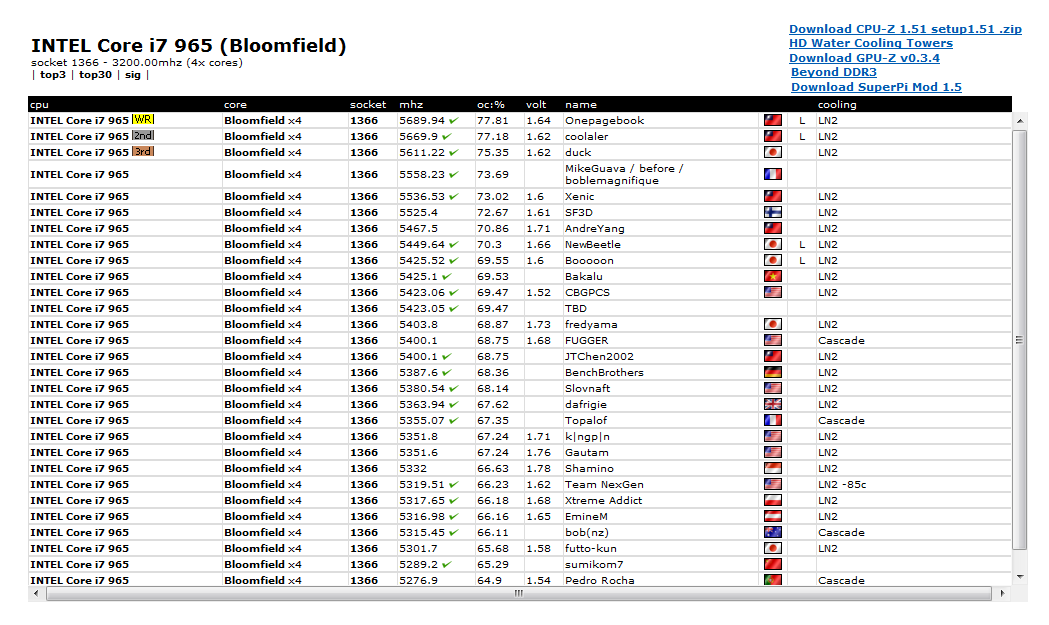Click the 2nd place badge
Viewport: 1049px width, 625px height.
(143, 135)
